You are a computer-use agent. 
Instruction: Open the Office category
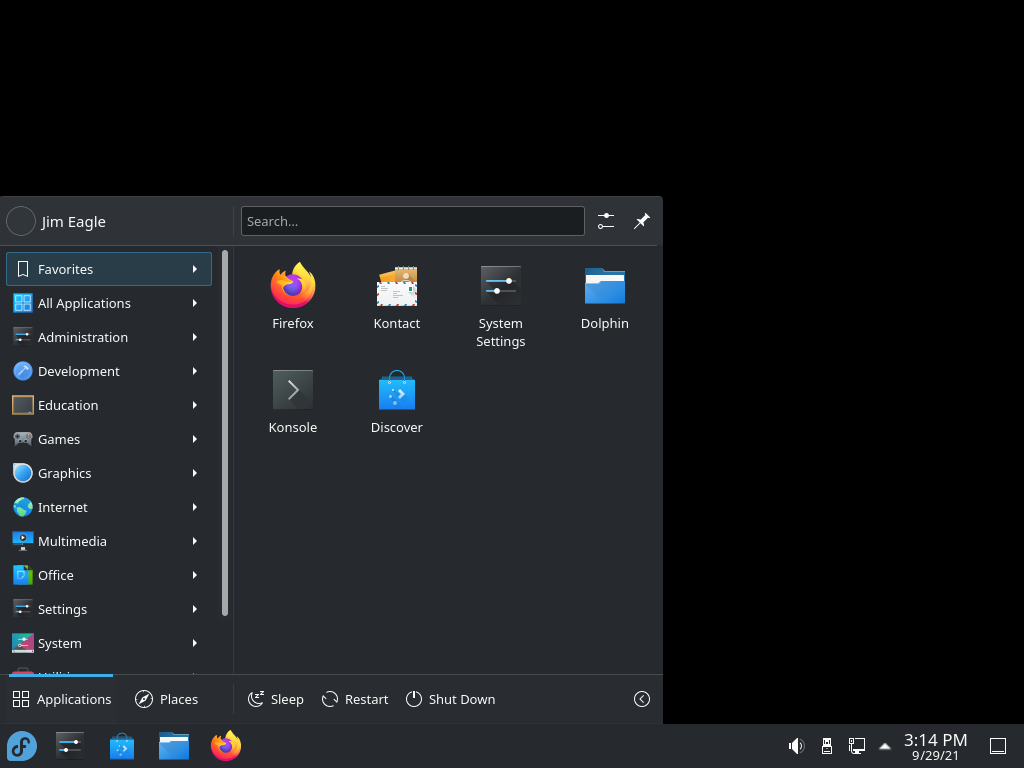click(x=109, y=575)
